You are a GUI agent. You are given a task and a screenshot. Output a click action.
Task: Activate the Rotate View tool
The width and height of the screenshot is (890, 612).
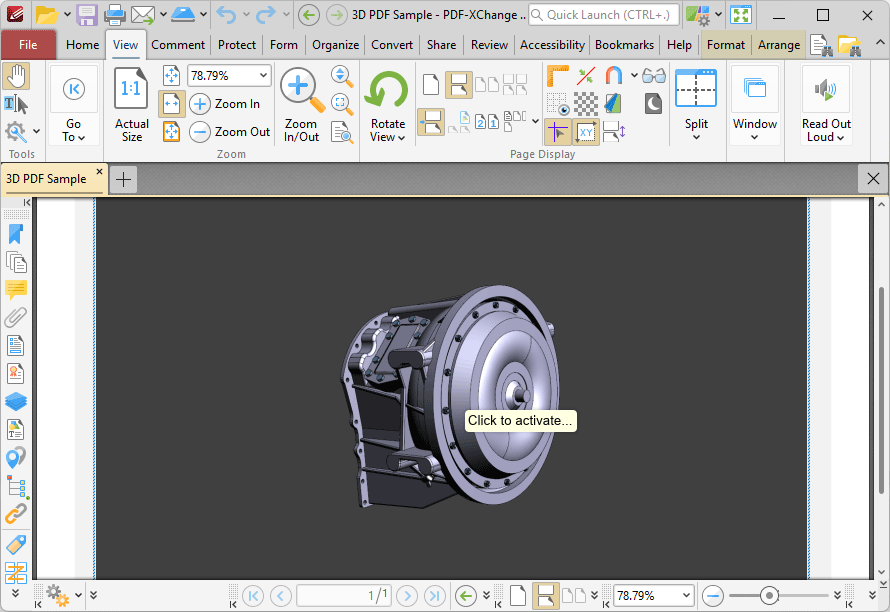(386, 103)
